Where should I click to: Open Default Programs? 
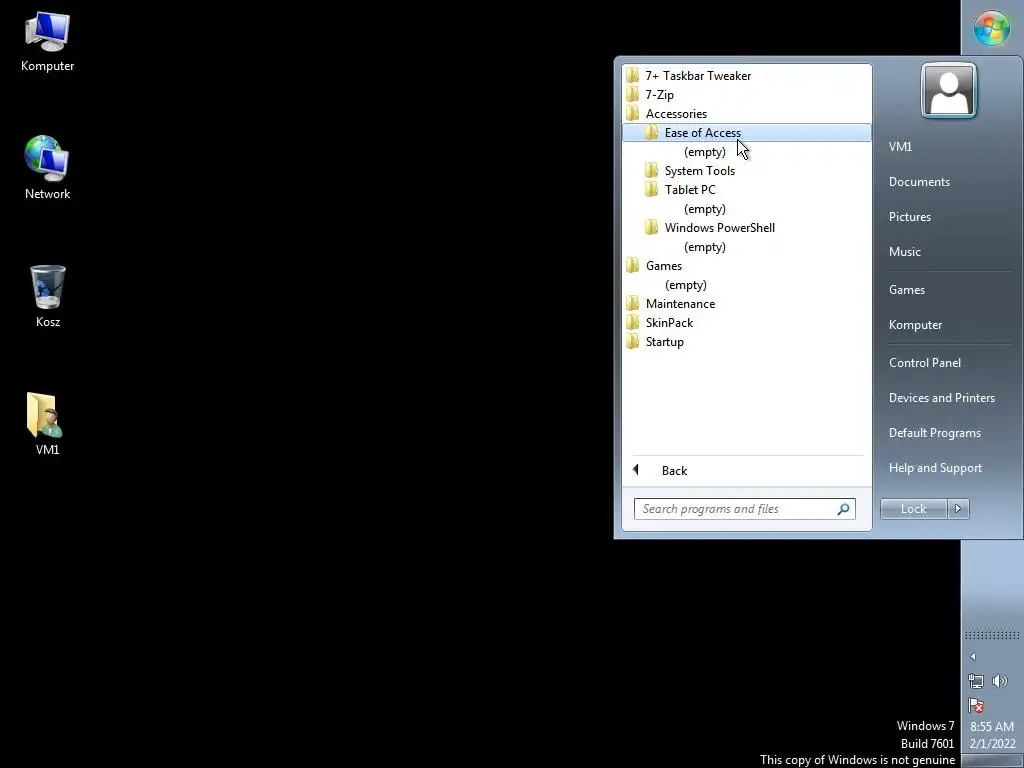pyautogui.click(x=935, y=433)
